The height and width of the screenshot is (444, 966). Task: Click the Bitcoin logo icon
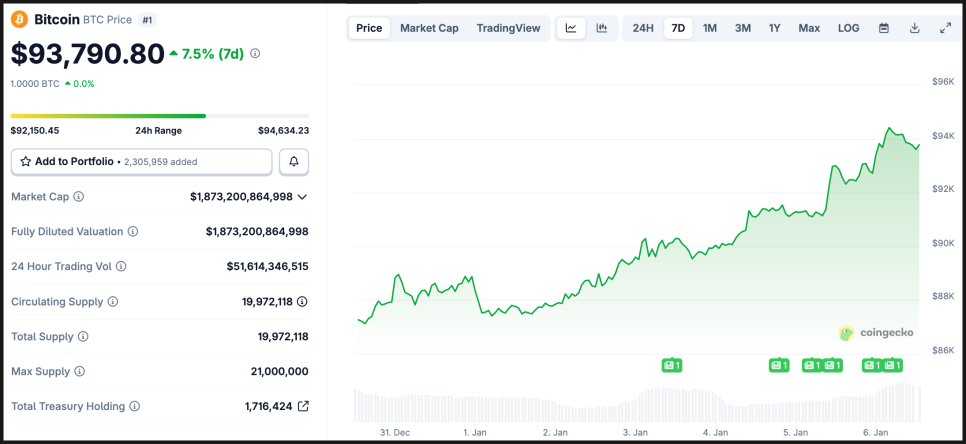[19, 19]
